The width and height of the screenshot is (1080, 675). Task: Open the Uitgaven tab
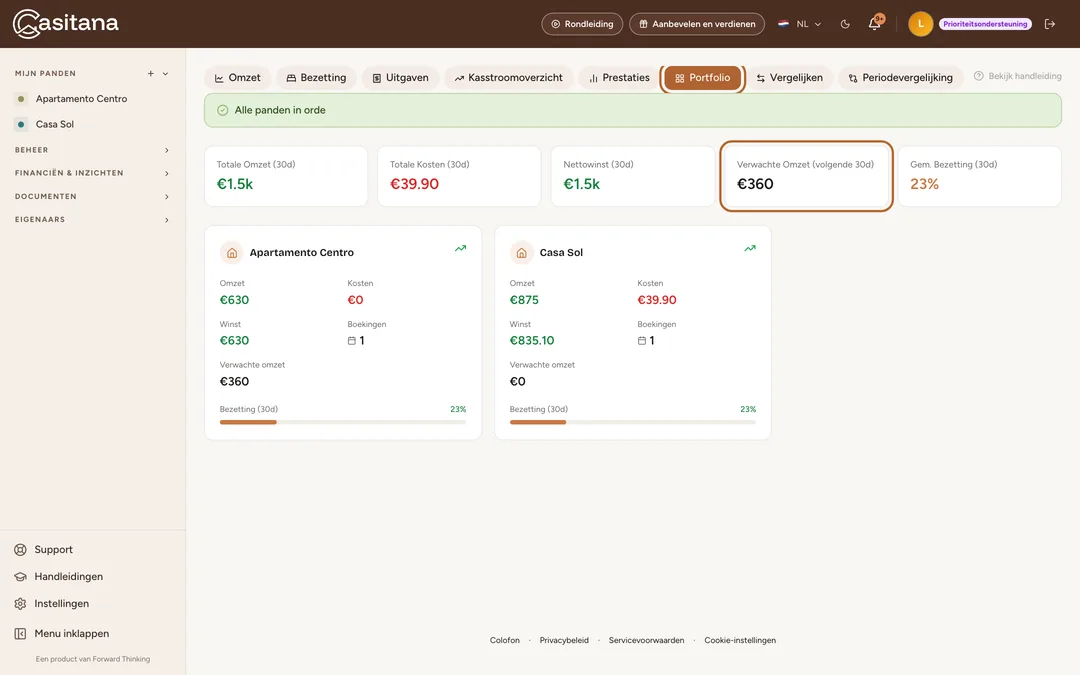pos(400,78)
